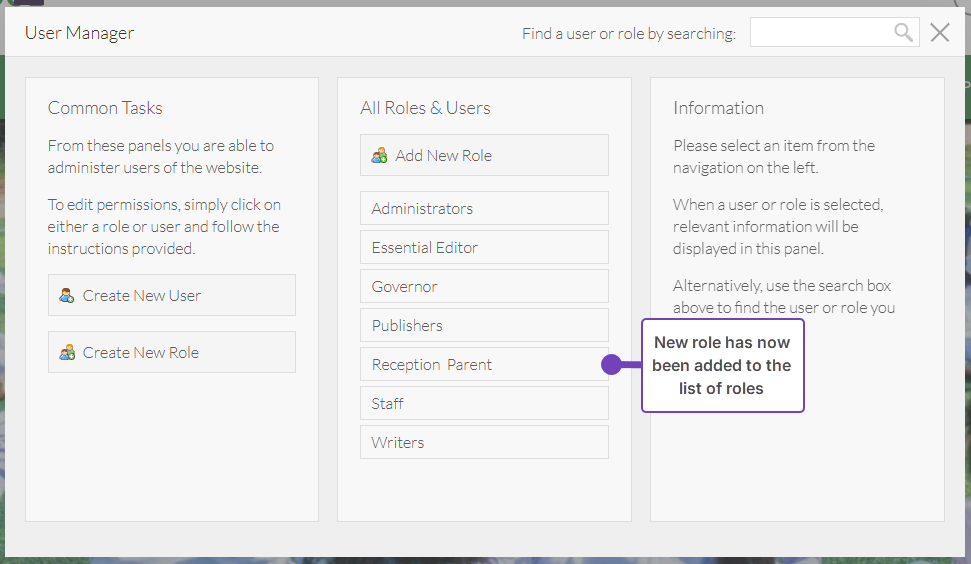
Task: Click the All Roles & Users heading
Action: click(425, 108)
